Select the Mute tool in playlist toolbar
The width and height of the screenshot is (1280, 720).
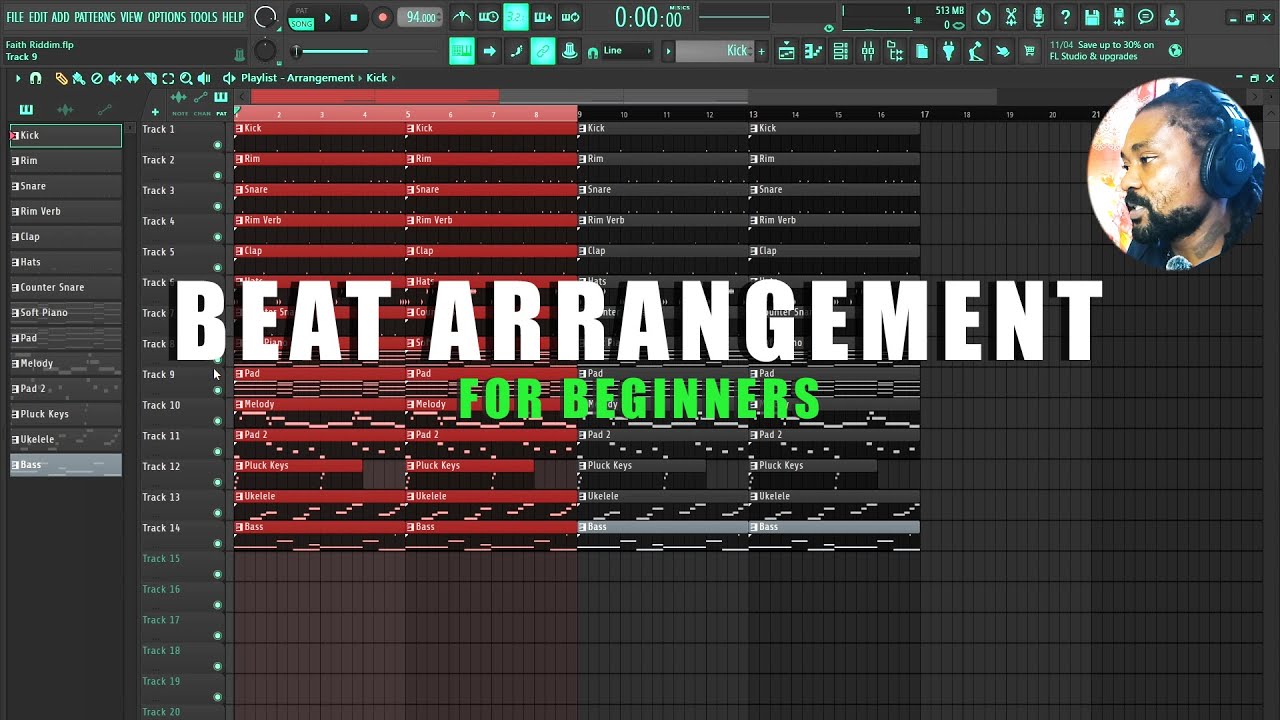point(114,78)
